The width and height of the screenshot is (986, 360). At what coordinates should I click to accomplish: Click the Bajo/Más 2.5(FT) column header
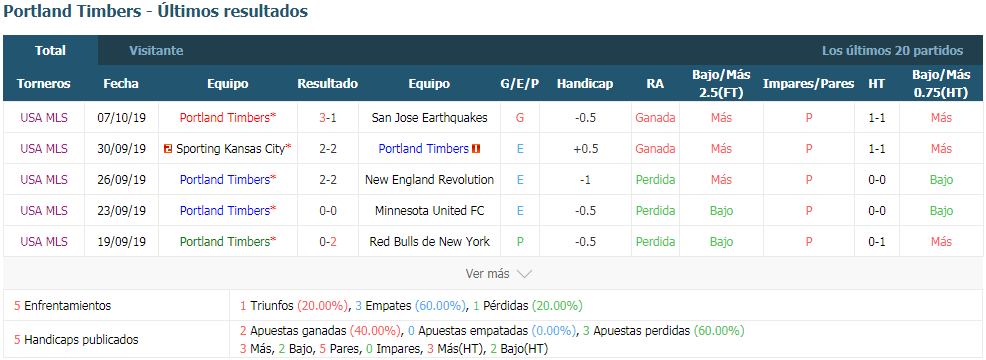[x=721, y=84]
